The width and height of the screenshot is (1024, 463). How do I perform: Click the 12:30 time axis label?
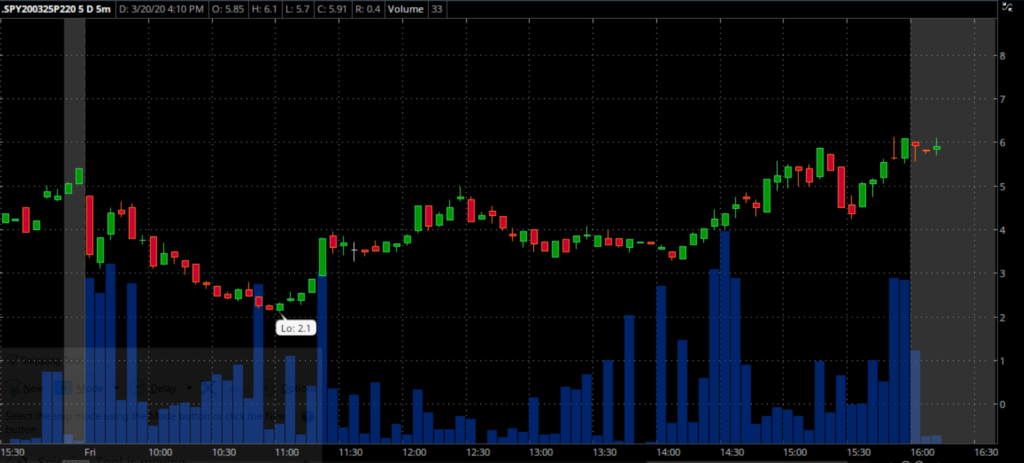tap(477, 452)
